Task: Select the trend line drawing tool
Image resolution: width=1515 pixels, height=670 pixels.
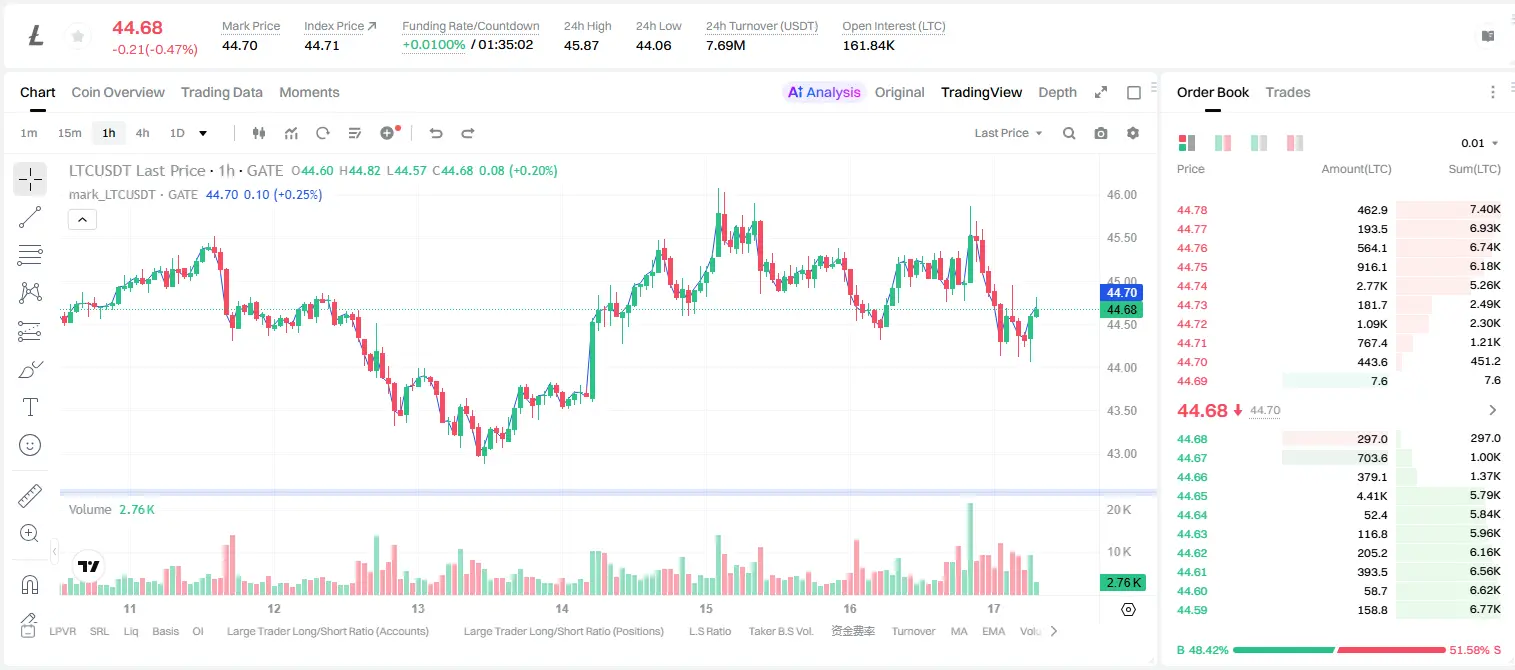Action: (30, 217)
